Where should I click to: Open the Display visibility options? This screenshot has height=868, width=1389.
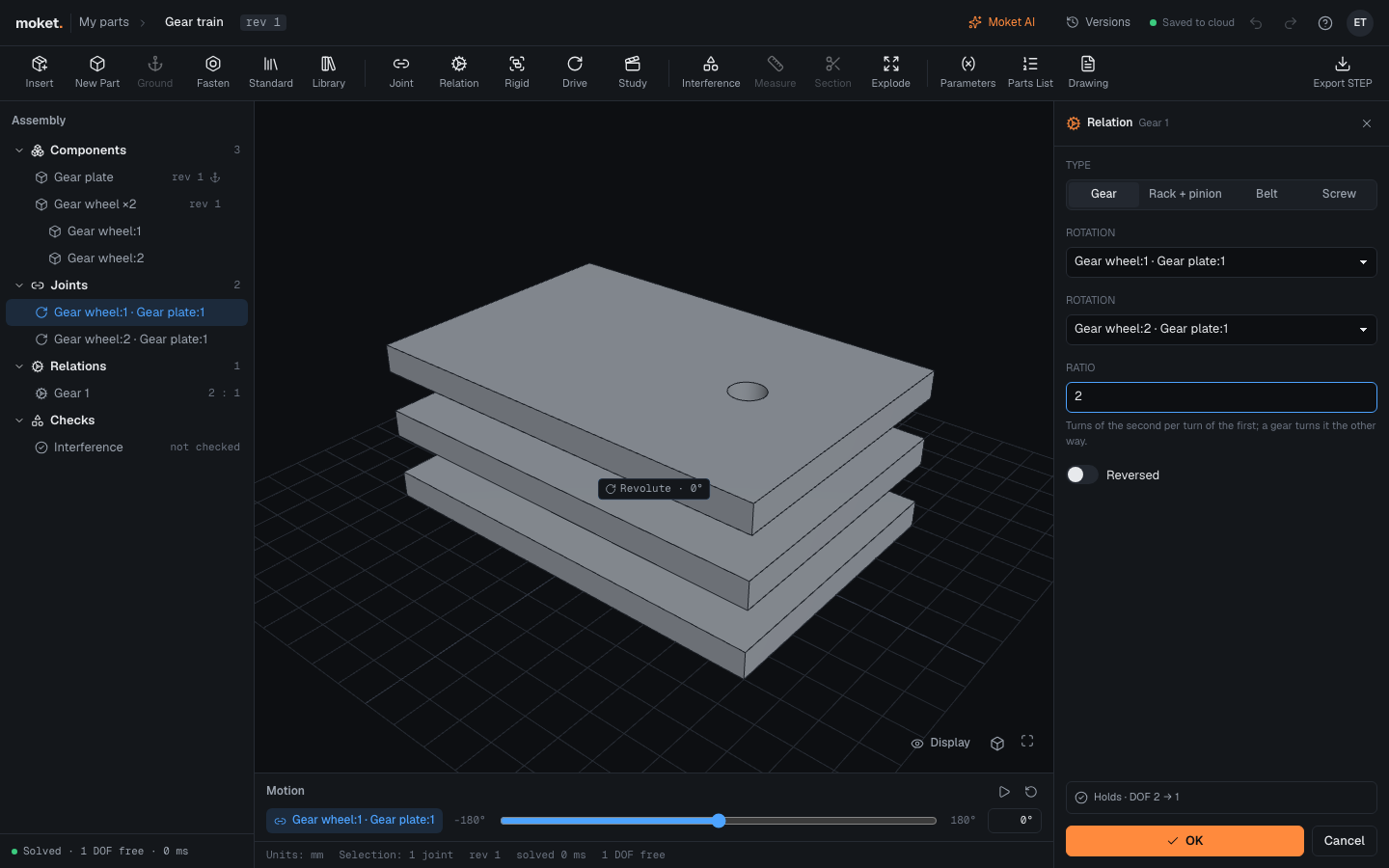pyautogui.click(x=940, y=743)
